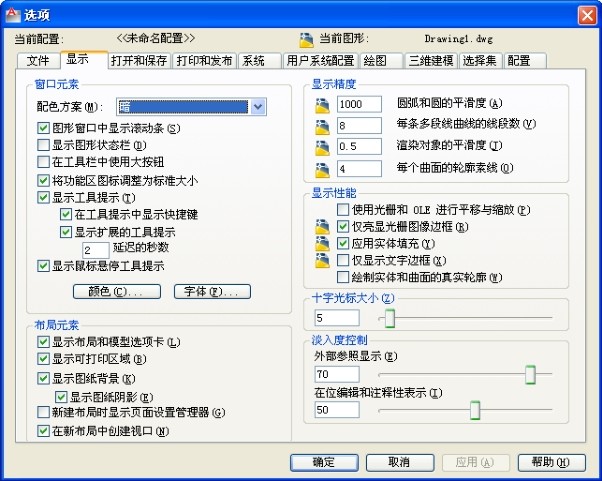Click the 延迟的秒数 input field

click(x=96, y=250)
